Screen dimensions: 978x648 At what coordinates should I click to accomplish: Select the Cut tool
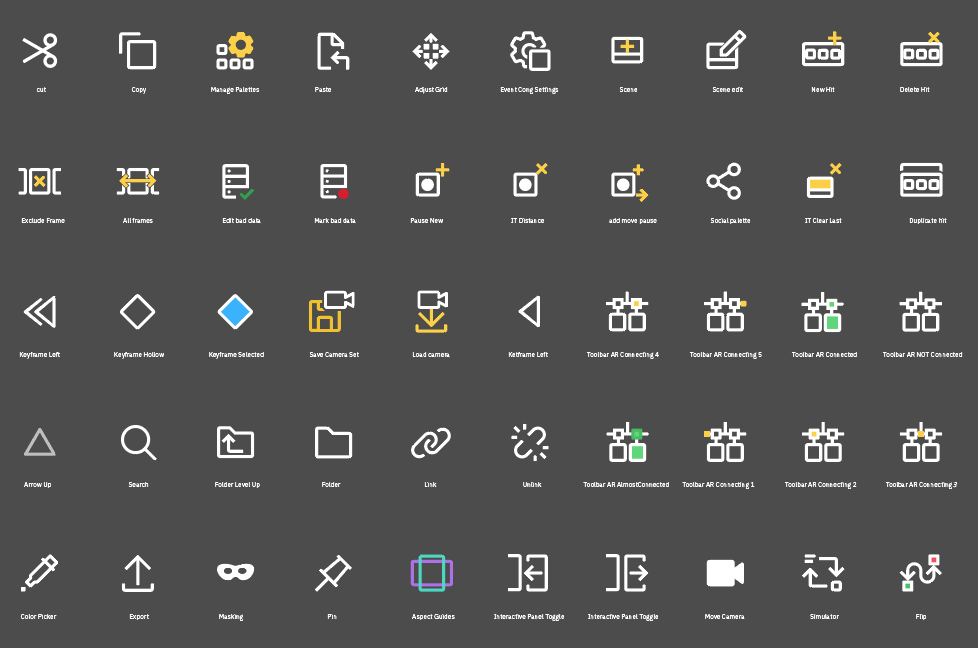40,52
